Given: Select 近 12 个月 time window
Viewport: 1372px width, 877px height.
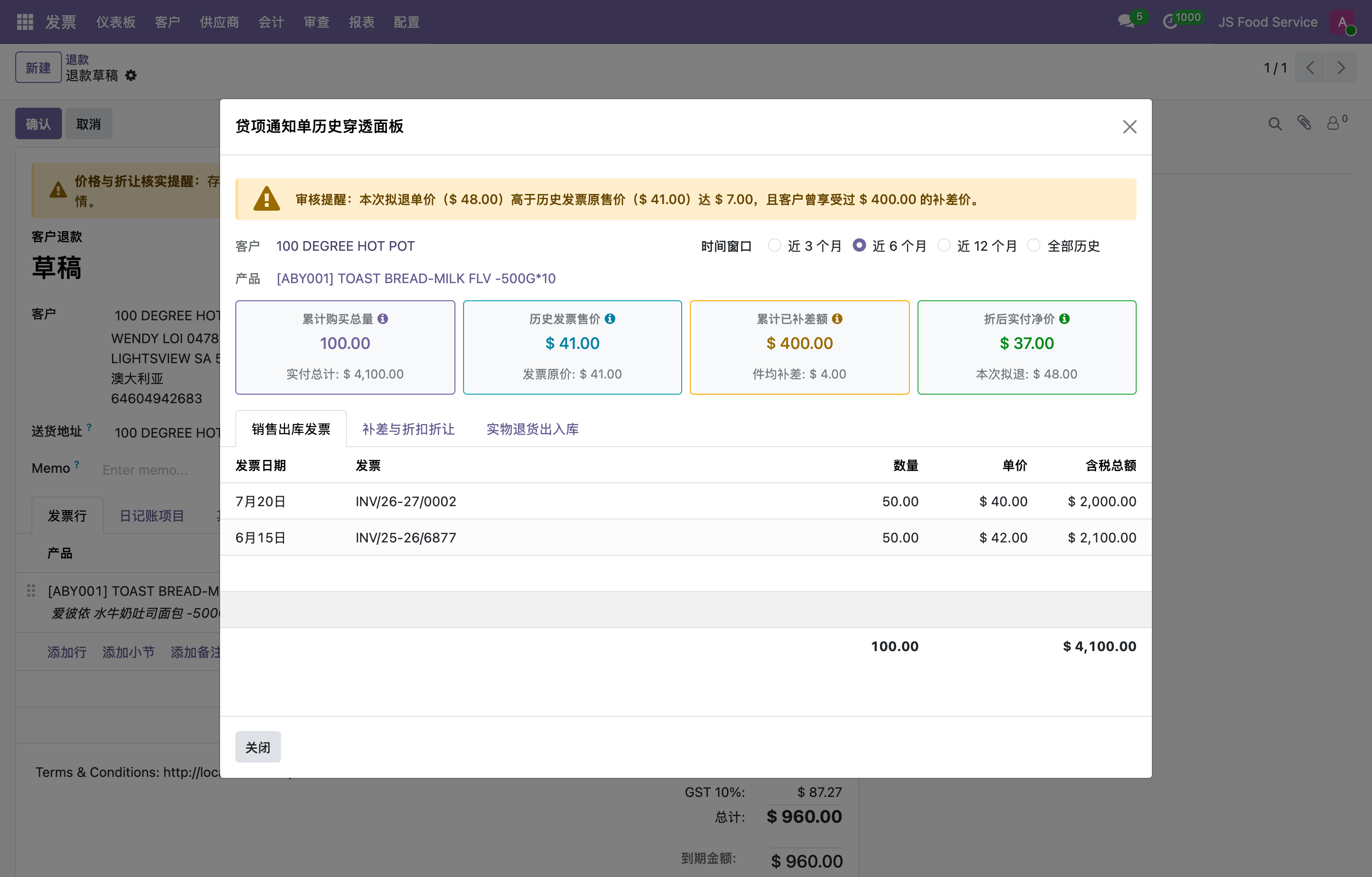Looking at the screenshot, I should coord(944,245).
